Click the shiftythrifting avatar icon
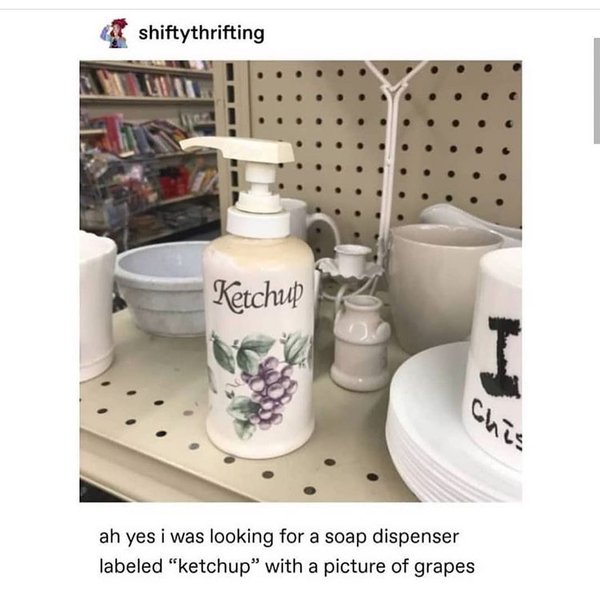 pyautogui.click(x=114, y=33)
